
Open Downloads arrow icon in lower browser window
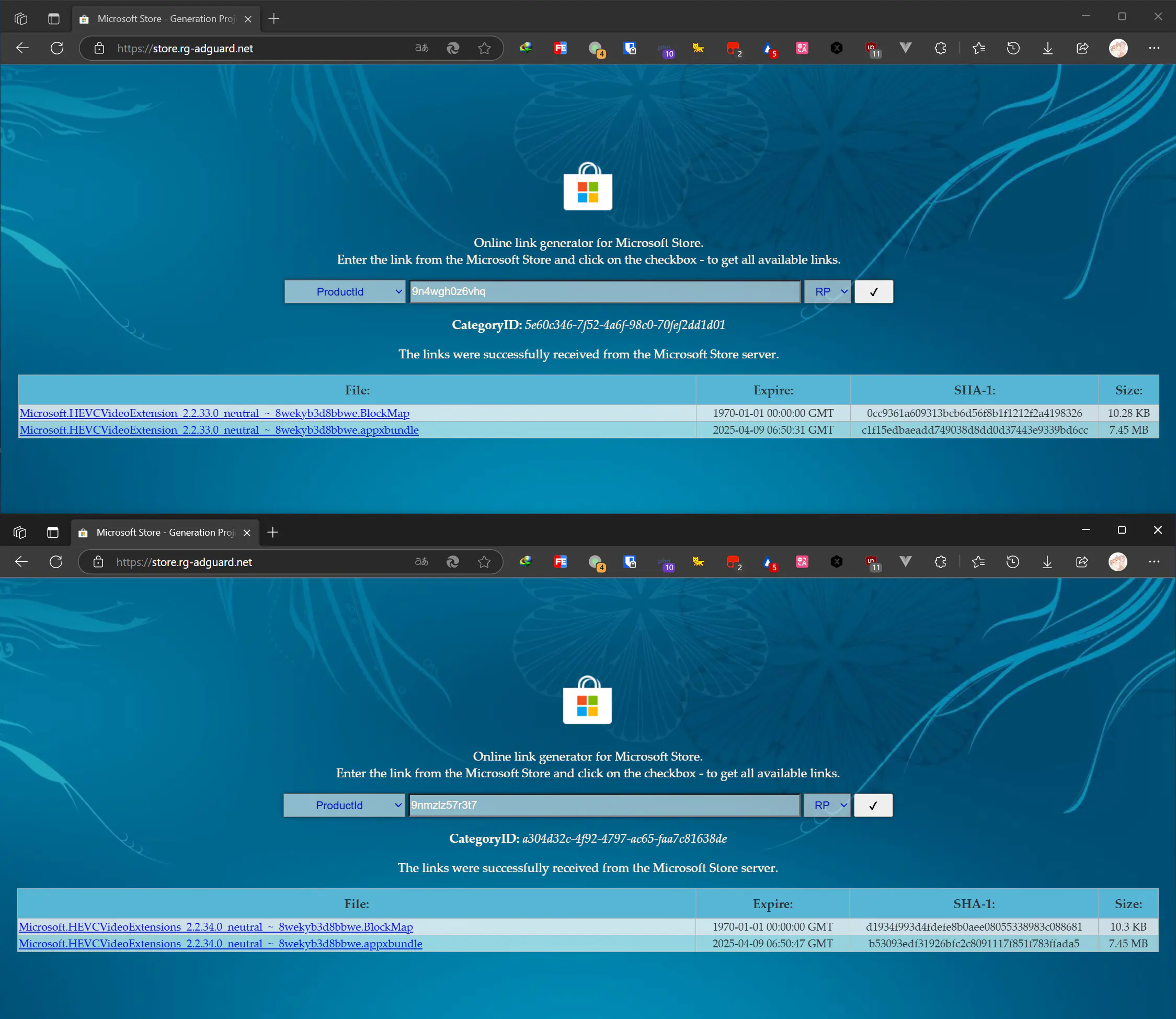[x=1047, y=562]
